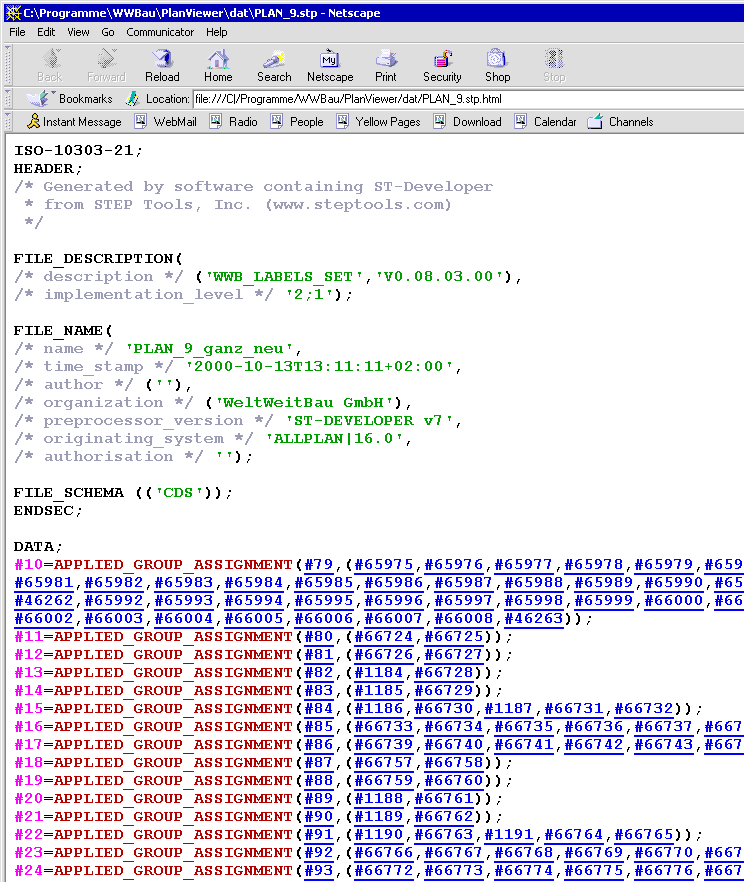Viewport: 744px width, 882px height.
Task: Open WebMail from personal toolbar
Action: (x=166, y=122)
